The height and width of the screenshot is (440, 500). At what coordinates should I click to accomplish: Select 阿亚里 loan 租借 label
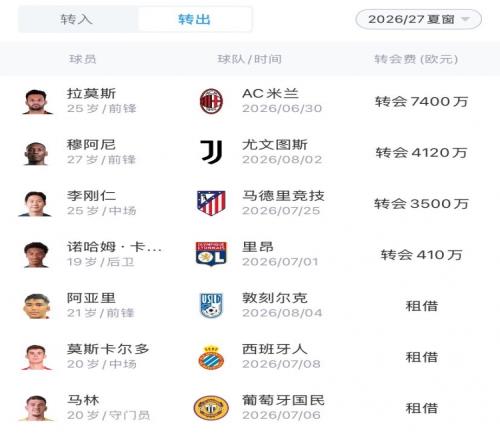pyautogui.click(x=422, y=306)
